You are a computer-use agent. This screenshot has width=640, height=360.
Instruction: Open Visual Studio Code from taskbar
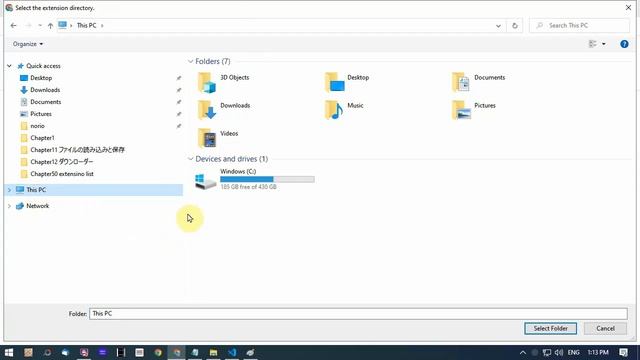[x=232, y=352]
